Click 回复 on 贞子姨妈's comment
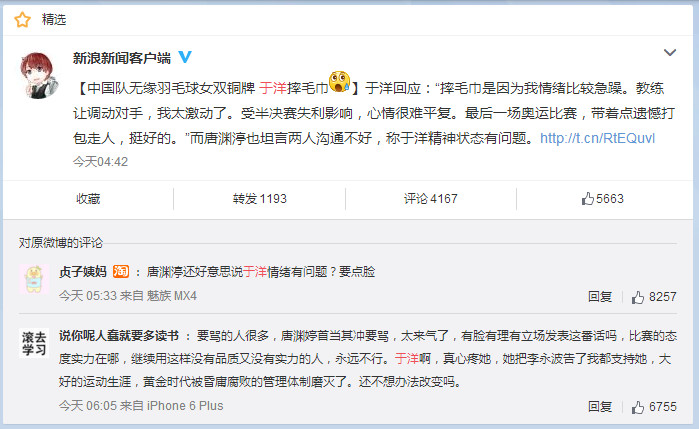699x429 pixels. click(x=600, y=297)
